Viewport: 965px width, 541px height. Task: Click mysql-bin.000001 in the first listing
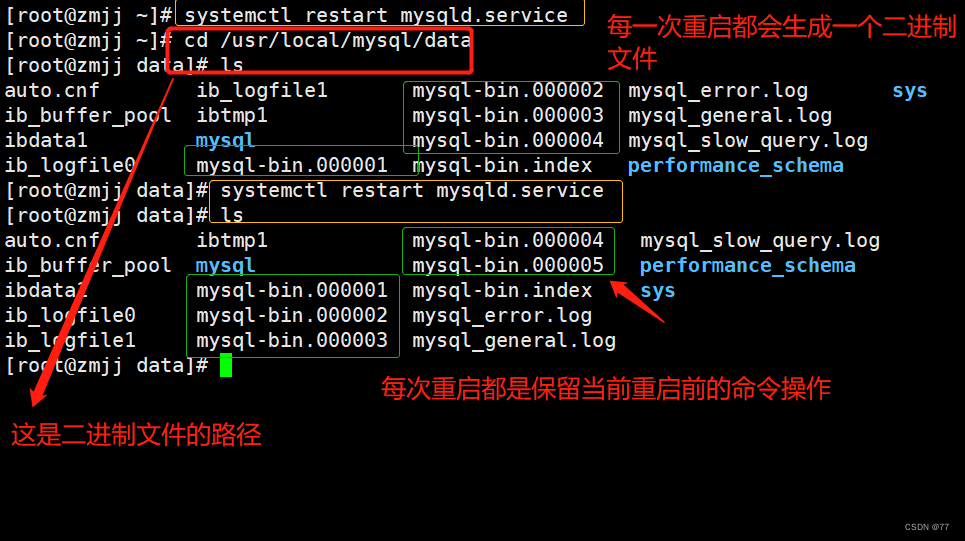(x=292, y=166)
